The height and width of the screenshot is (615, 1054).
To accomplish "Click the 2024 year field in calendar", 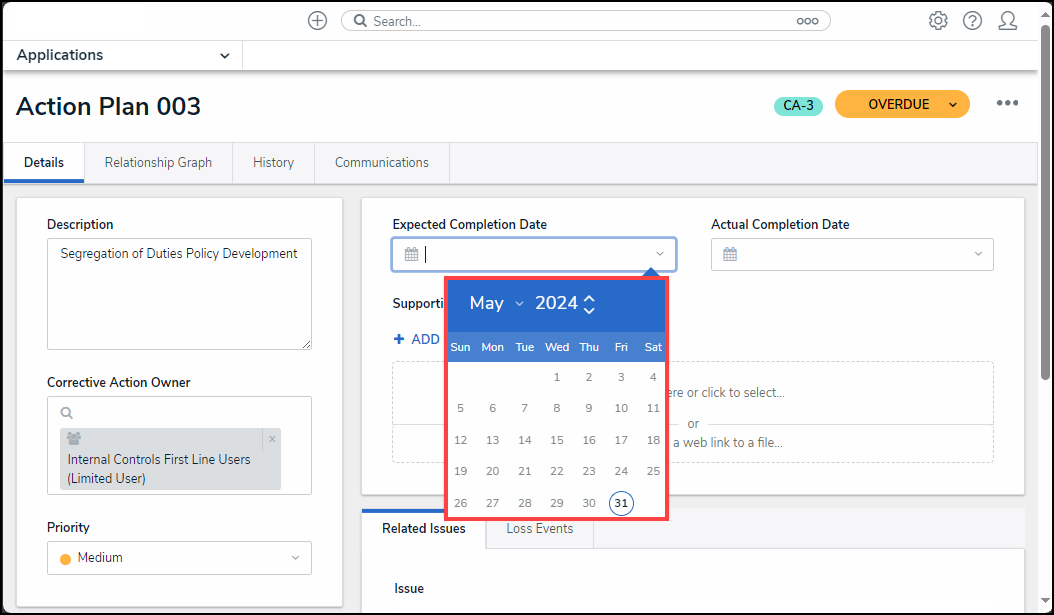I will click(x=557, y=303).
